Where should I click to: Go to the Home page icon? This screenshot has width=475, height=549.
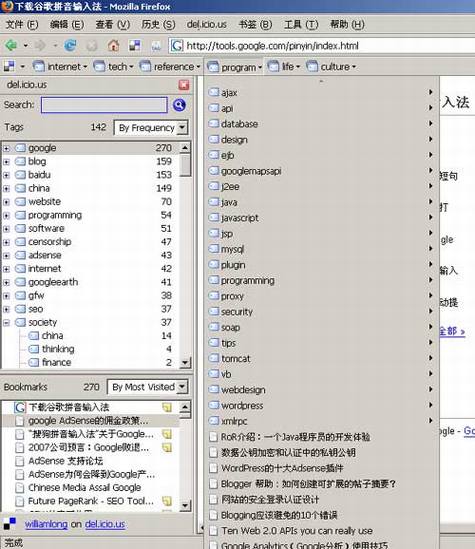[x=113, y=46]
